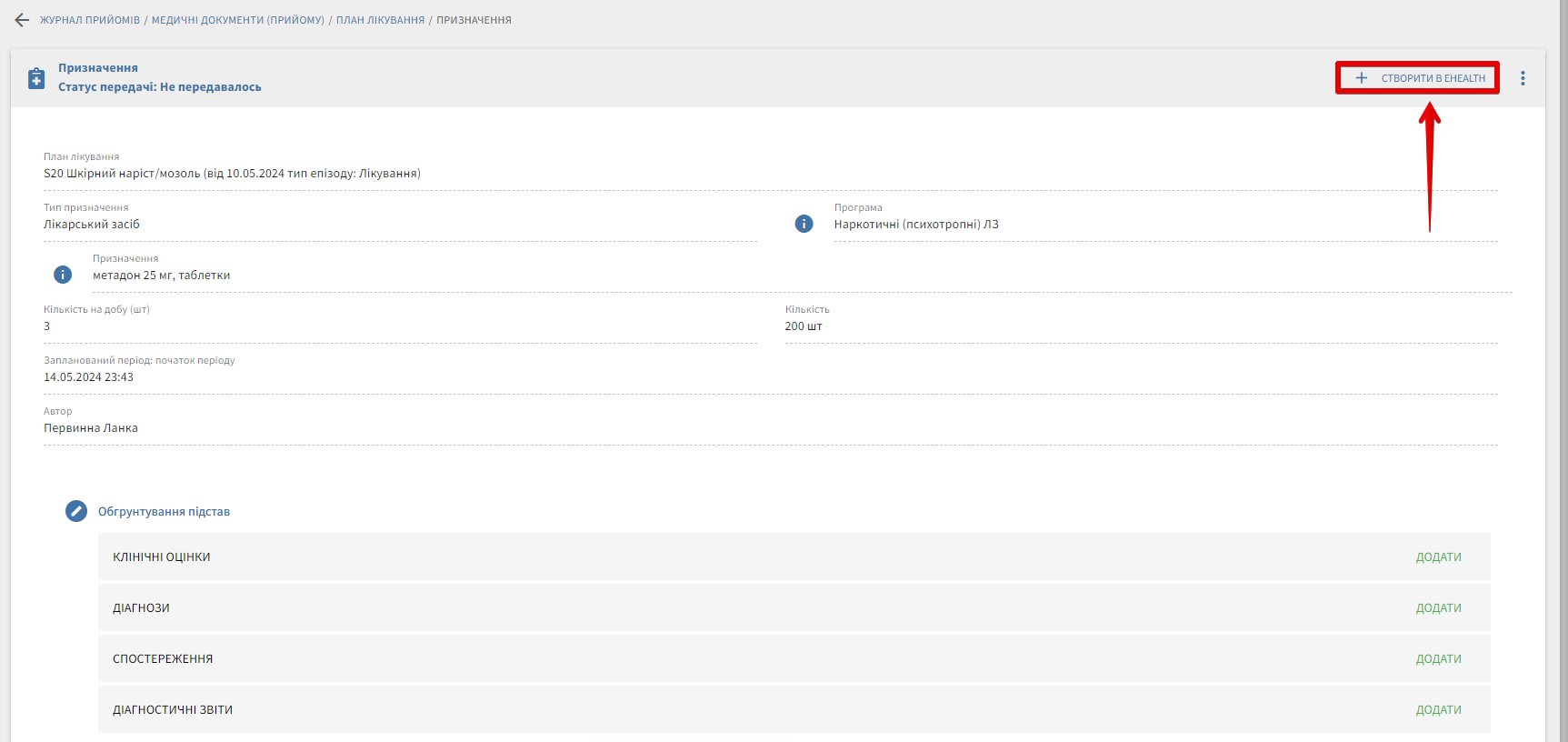Click the back arrow icon

[22, 20]
